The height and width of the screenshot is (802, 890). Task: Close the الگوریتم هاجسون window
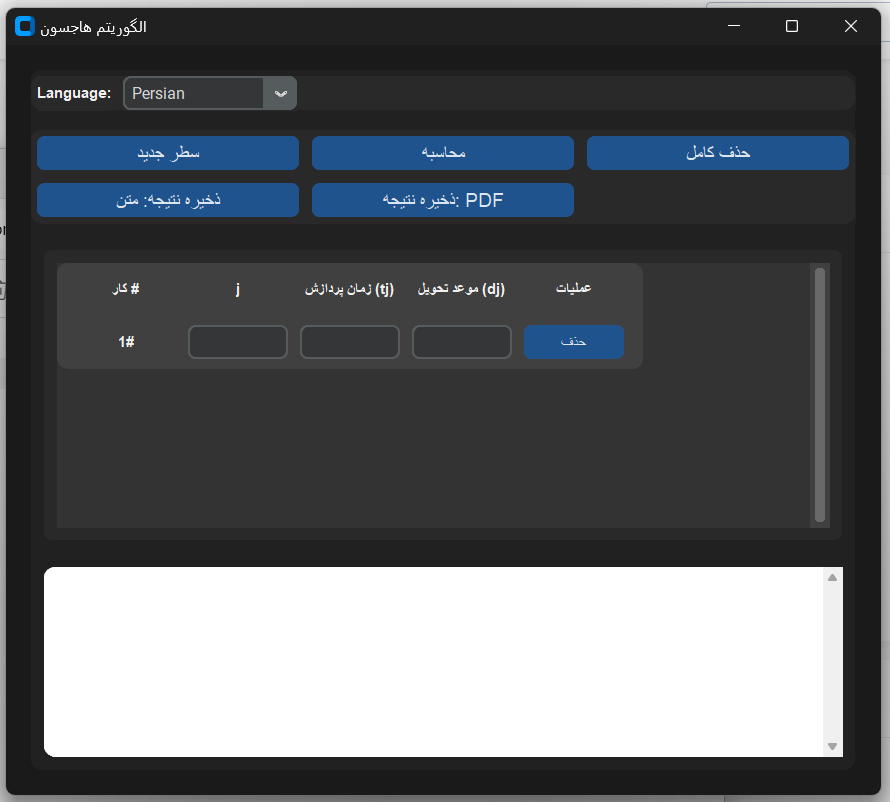tap(851, 27)
